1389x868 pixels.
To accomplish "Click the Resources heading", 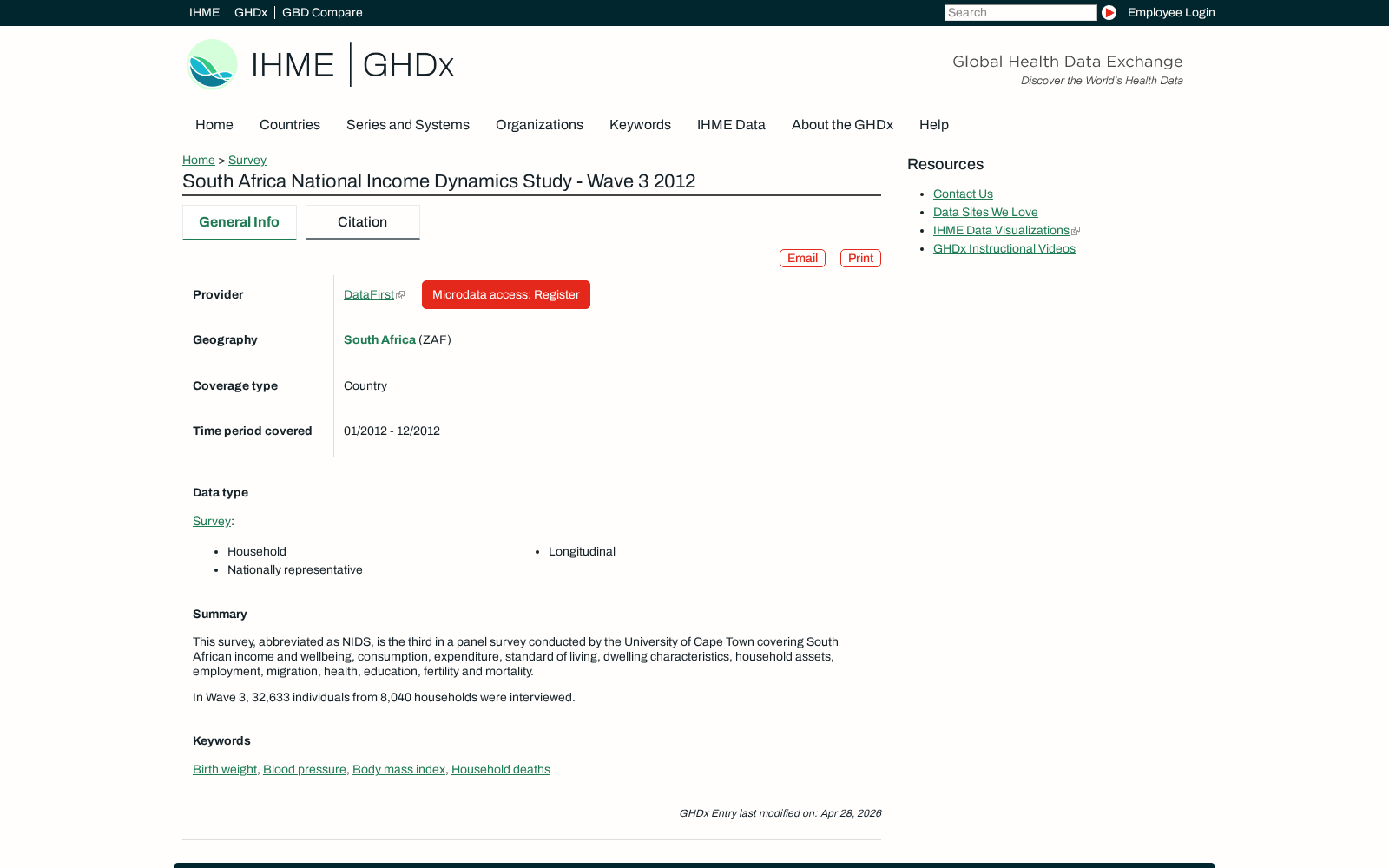I will click(x=945, y=164).
